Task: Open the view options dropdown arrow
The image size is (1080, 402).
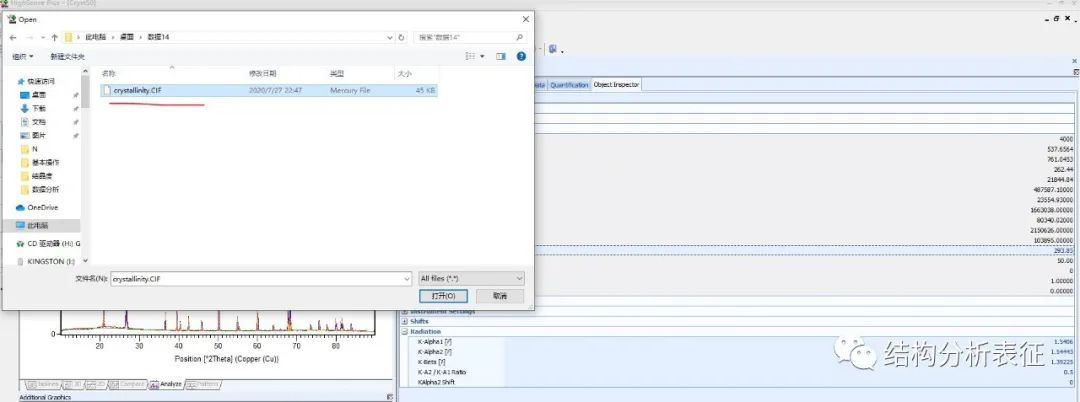Action: point(482,56)
